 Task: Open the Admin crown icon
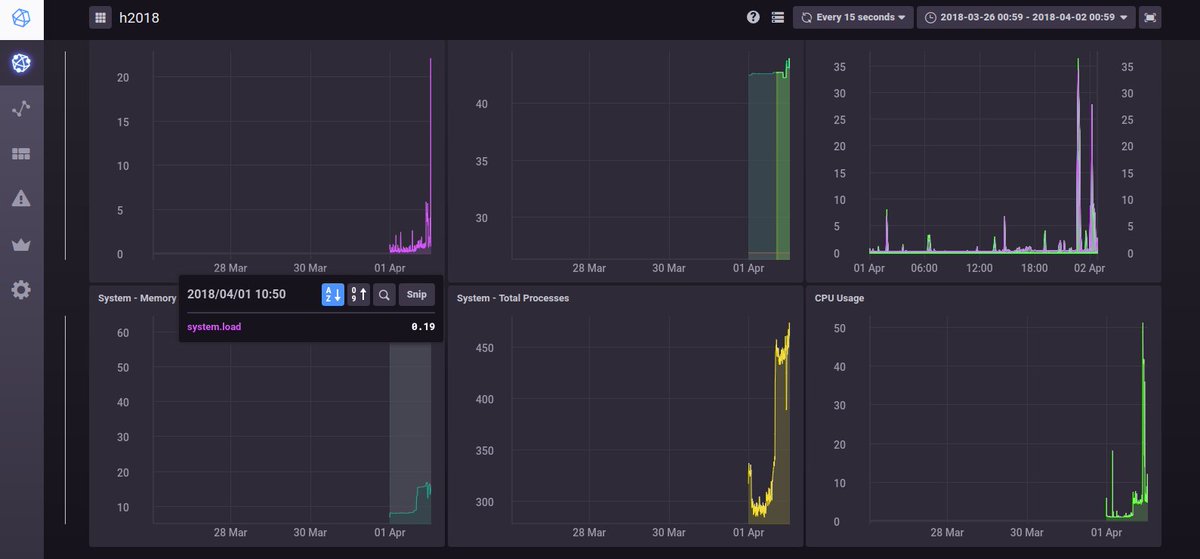(21, 244)
